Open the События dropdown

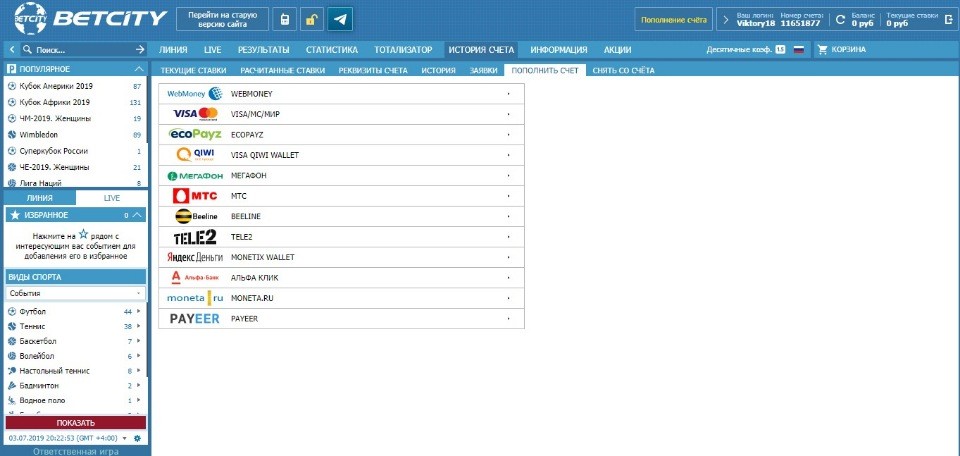click(x=76, y=293)
